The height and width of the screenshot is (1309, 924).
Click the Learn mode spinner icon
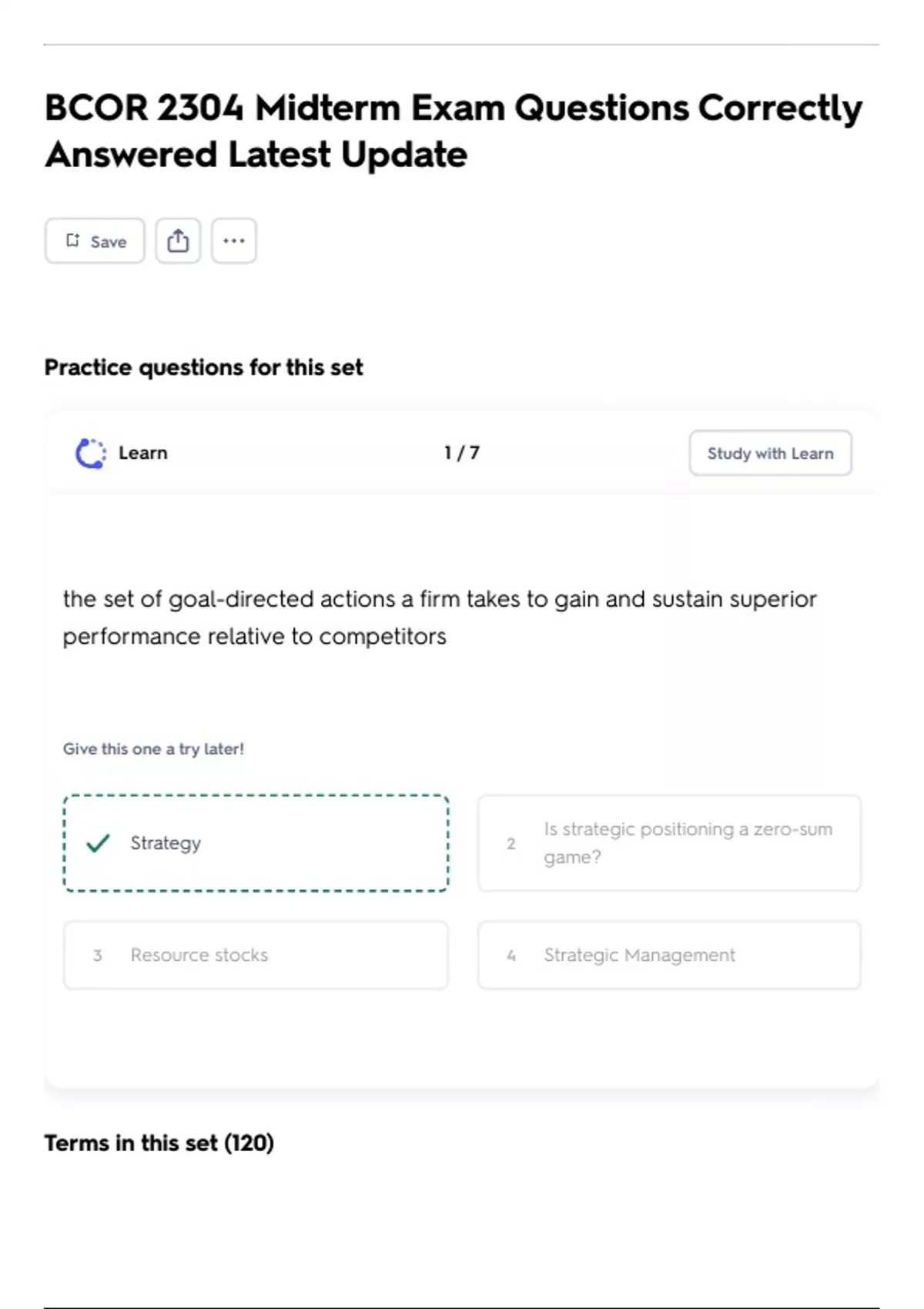91,454
